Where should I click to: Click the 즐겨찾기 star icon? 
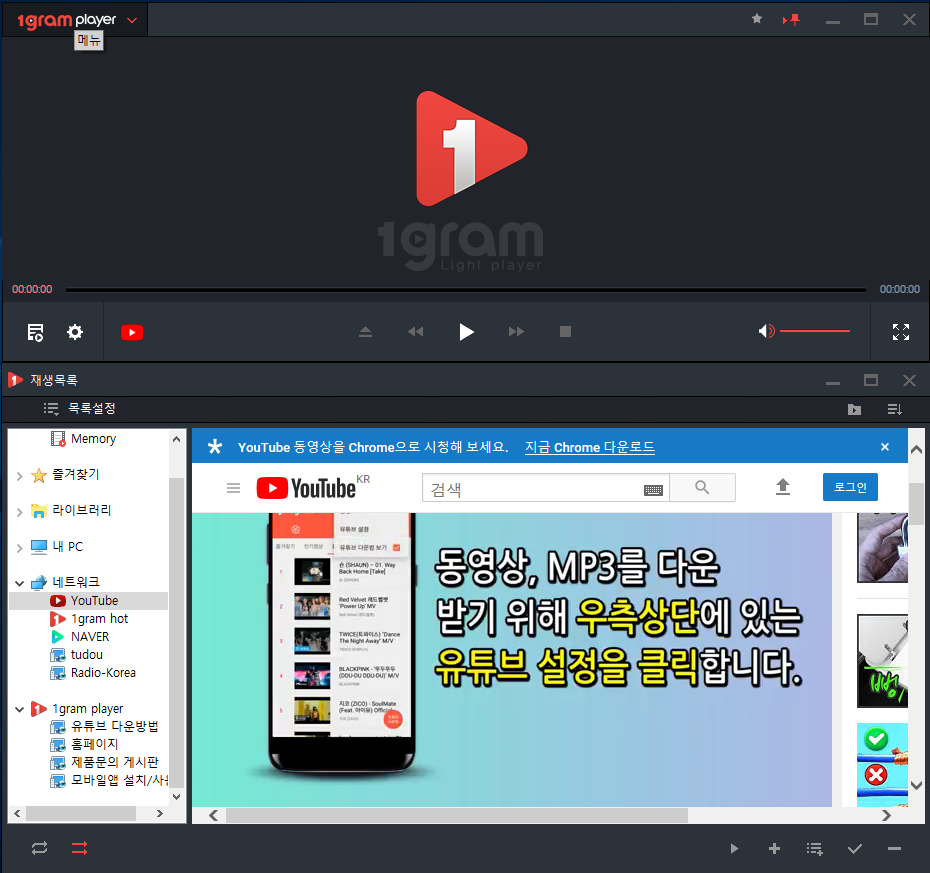[39, 476]
